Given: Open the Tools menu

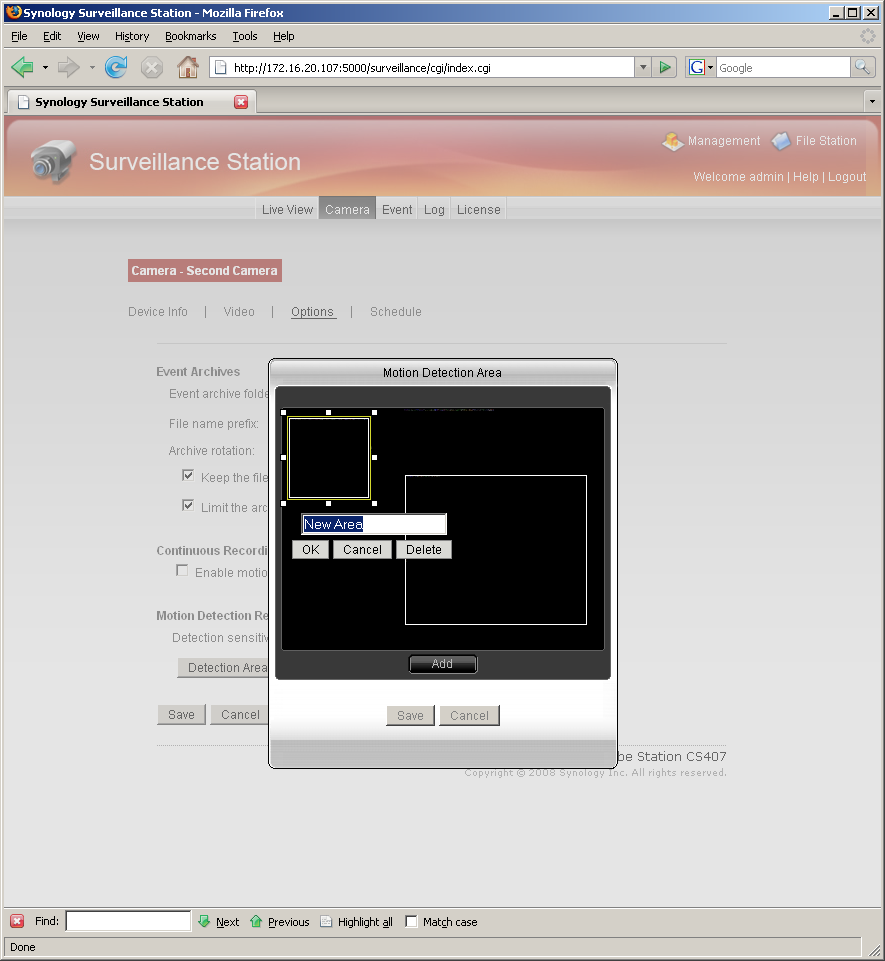Looking at the screenshot, I should pyautogui.click(x=245, y=36).
